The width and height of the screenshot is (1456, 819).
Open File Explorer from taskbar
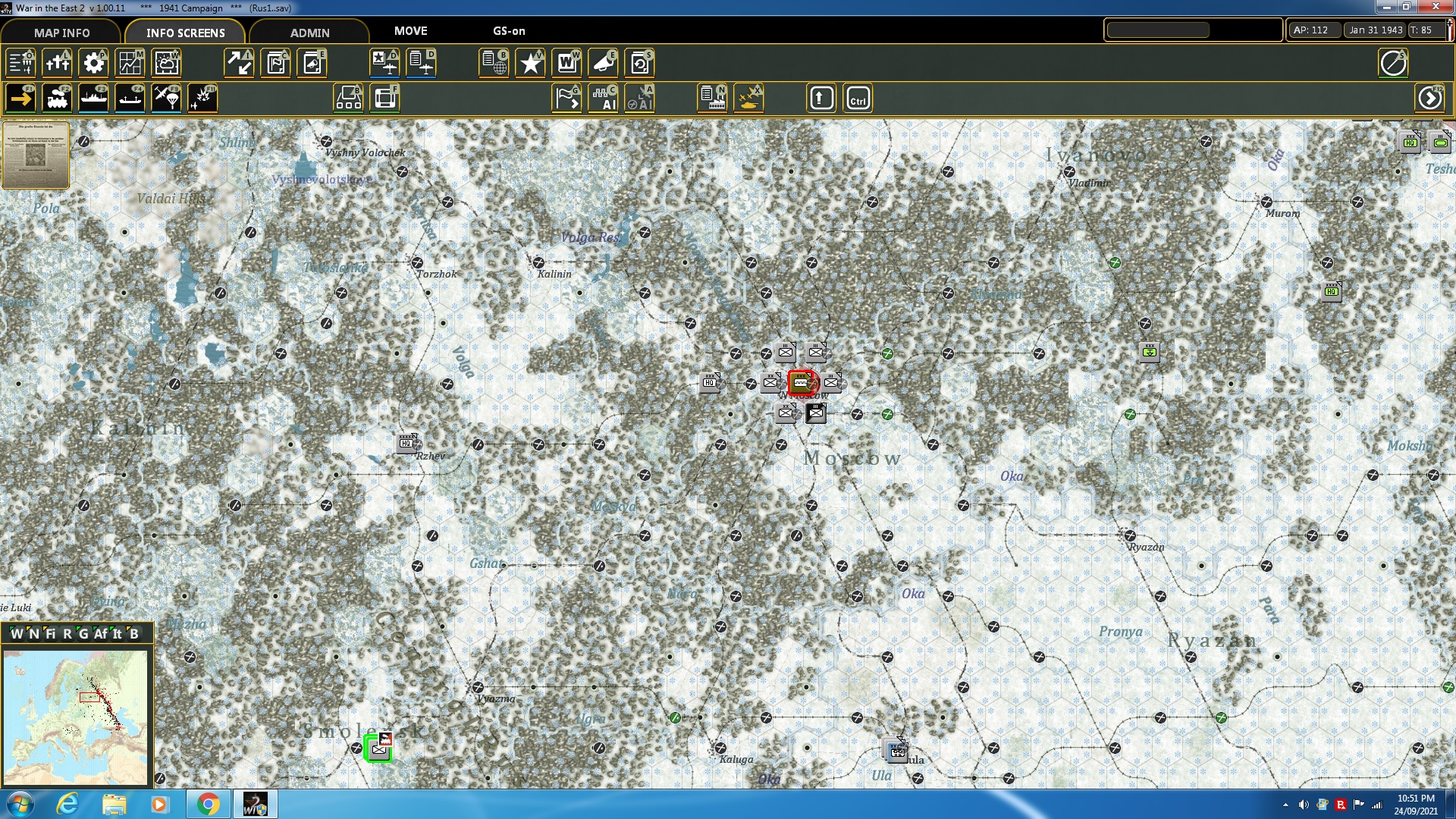(x=115, y=804)
